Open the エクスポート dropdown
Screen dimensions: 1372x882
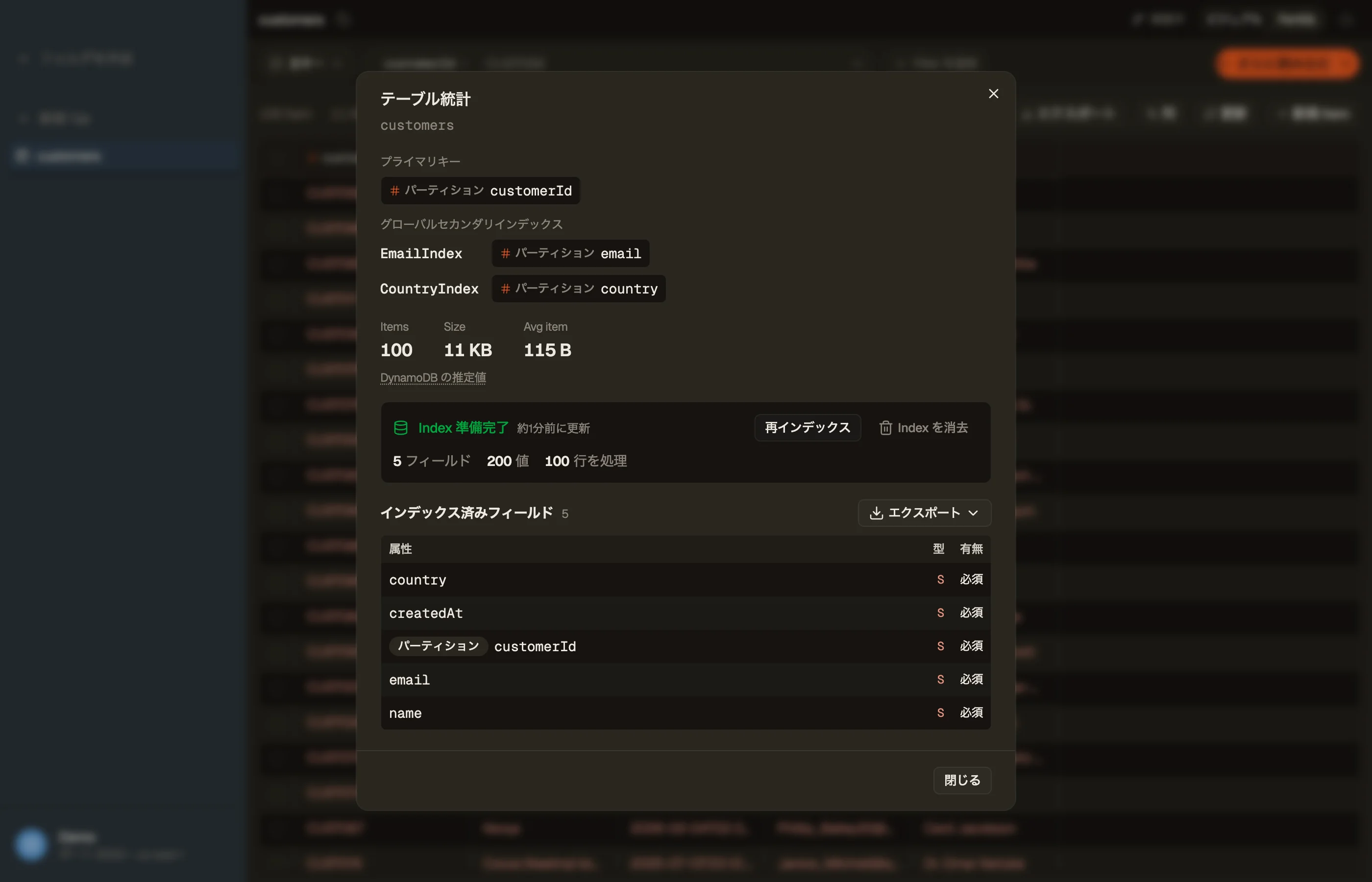tap(924, 513)
